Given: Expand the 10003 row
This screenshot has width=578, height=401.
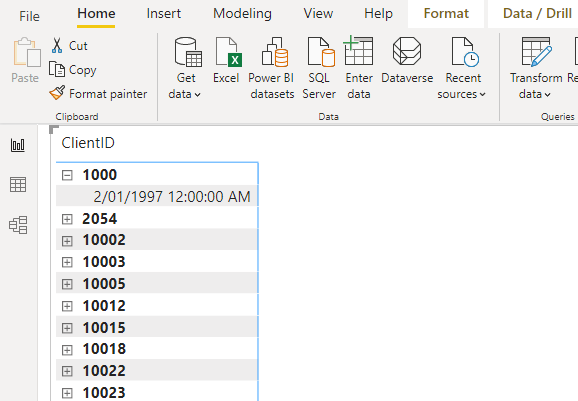Looking at the screenshot, I should 67,262.
